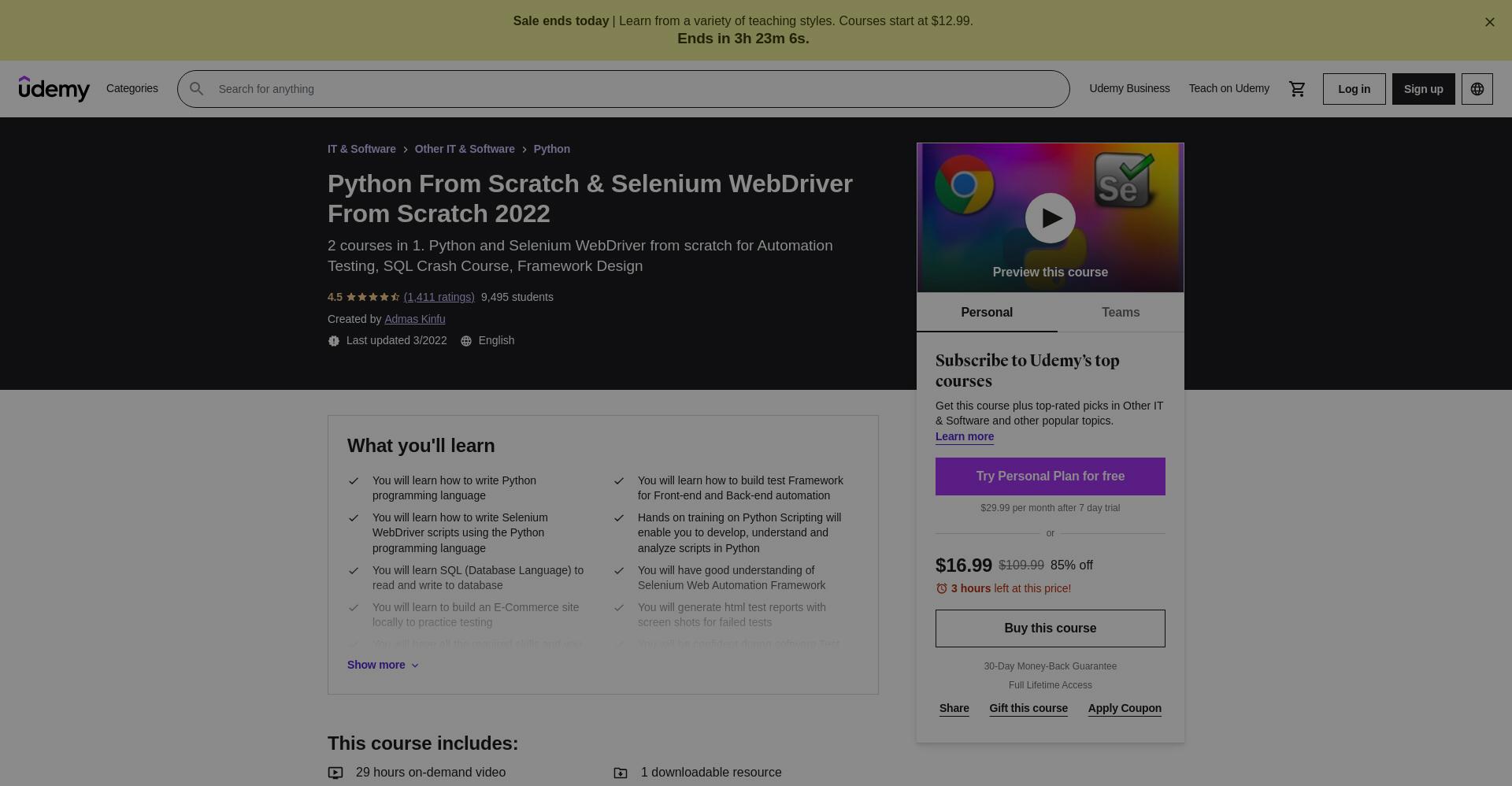Viewport: 1512px width, 786px height.
Task: Click 'Sale ends today' banner text
Action: [560, 21]
